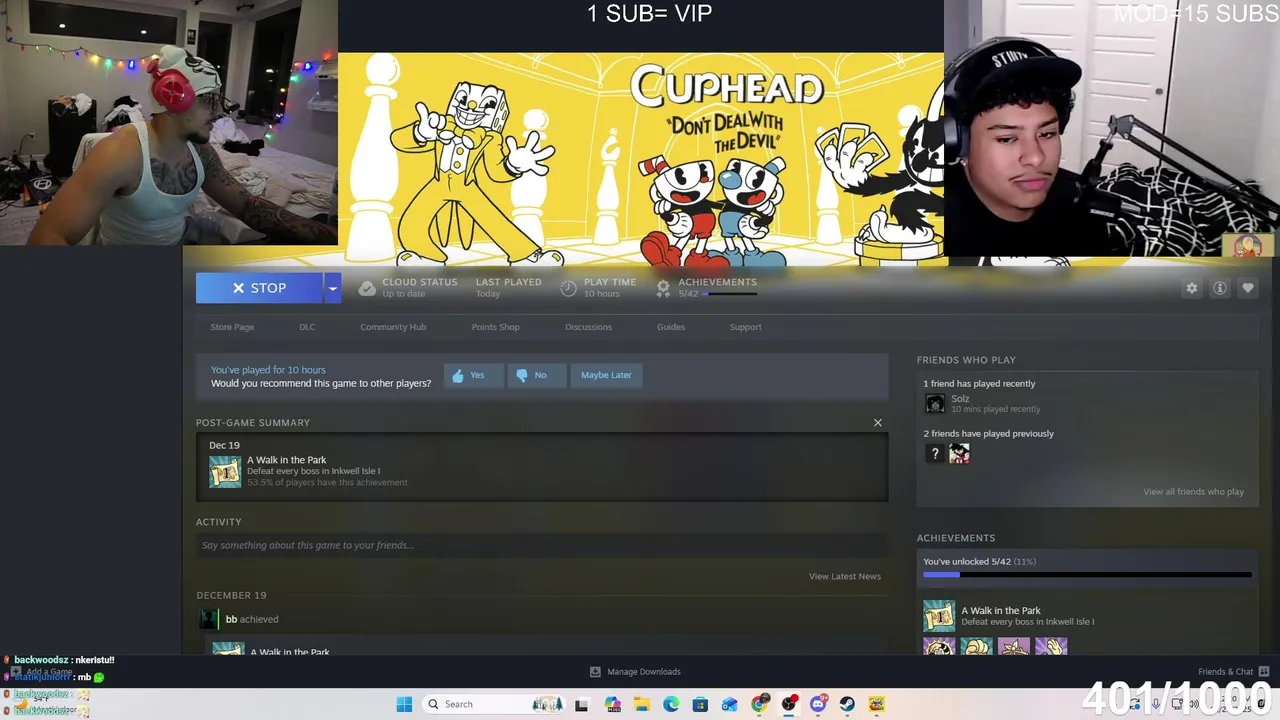Open Guides tab
Viewport: 1280px width, 720px height.
pyautogui.click(x=671, y=327)
